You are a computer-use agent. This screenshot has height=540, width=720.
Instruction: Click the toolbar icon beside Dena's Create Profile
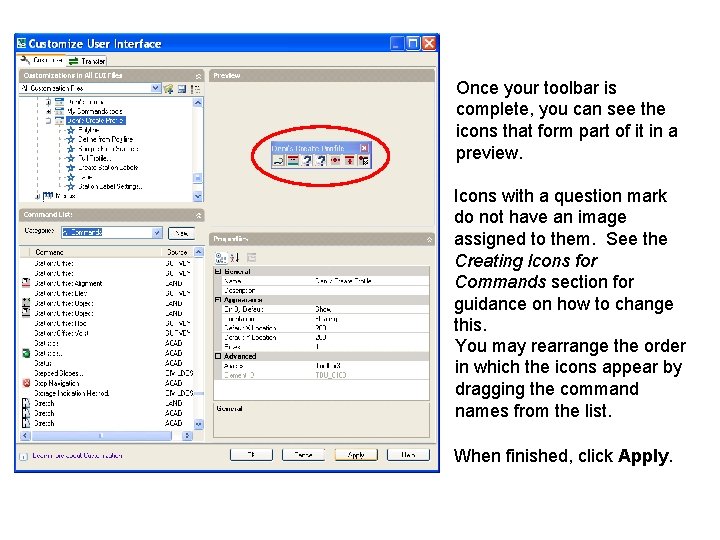60,120
